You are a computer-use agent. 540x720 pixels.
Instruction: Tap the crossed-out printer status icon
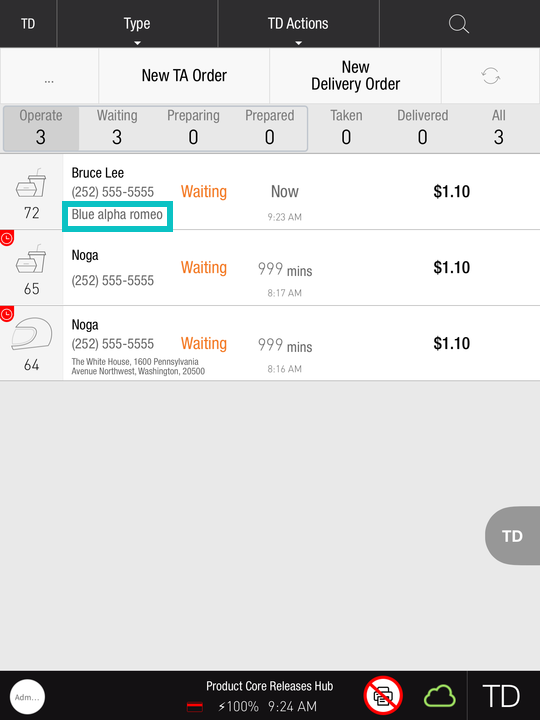pos(383,696)
